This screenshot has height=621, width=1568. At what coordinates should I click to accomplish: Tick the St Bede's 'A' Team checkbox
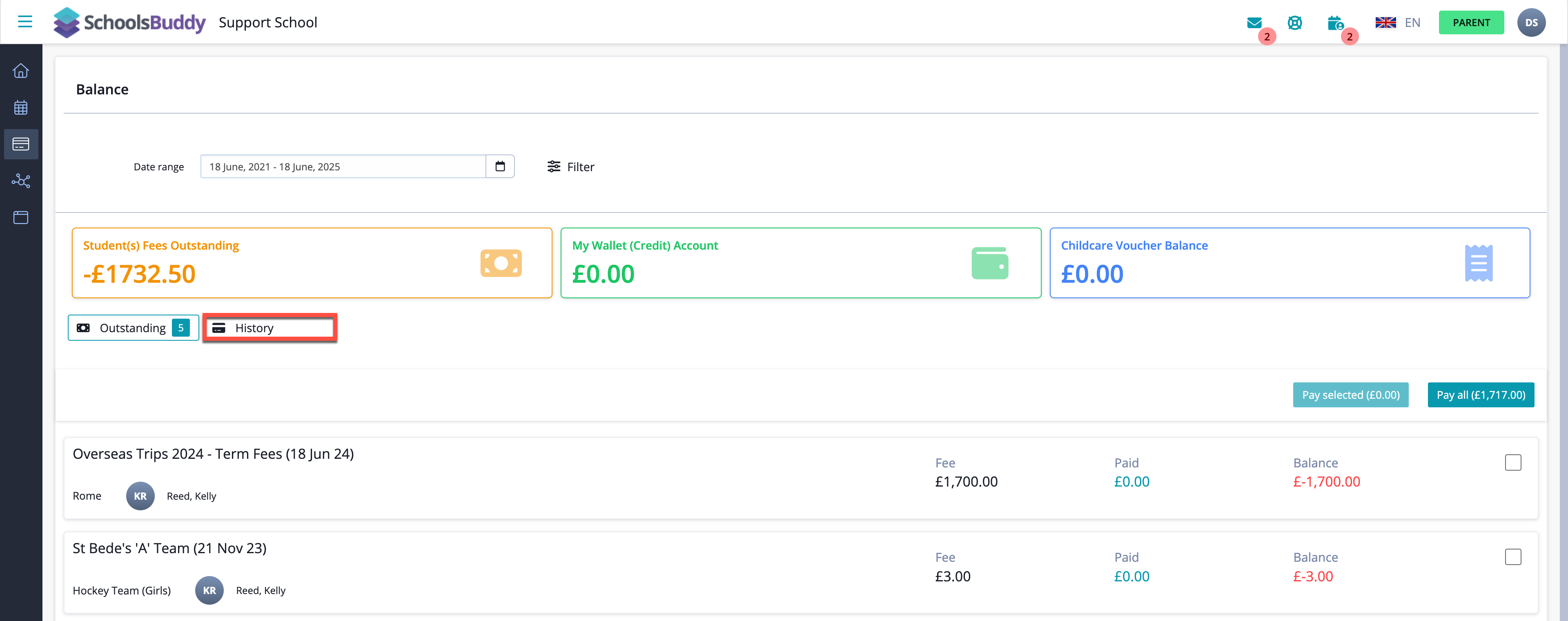pyautogui.click(x=1512, y=557)
